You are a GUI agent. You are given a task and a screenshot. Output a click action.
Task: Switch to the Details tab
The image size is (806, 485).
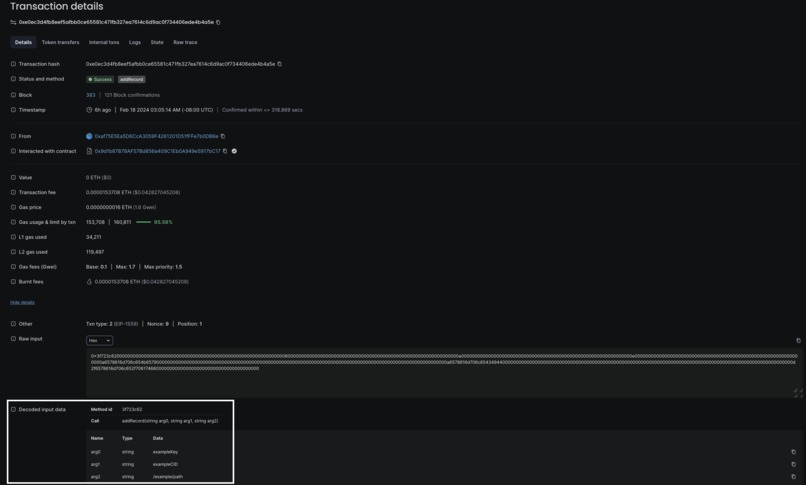coord(23,42)
